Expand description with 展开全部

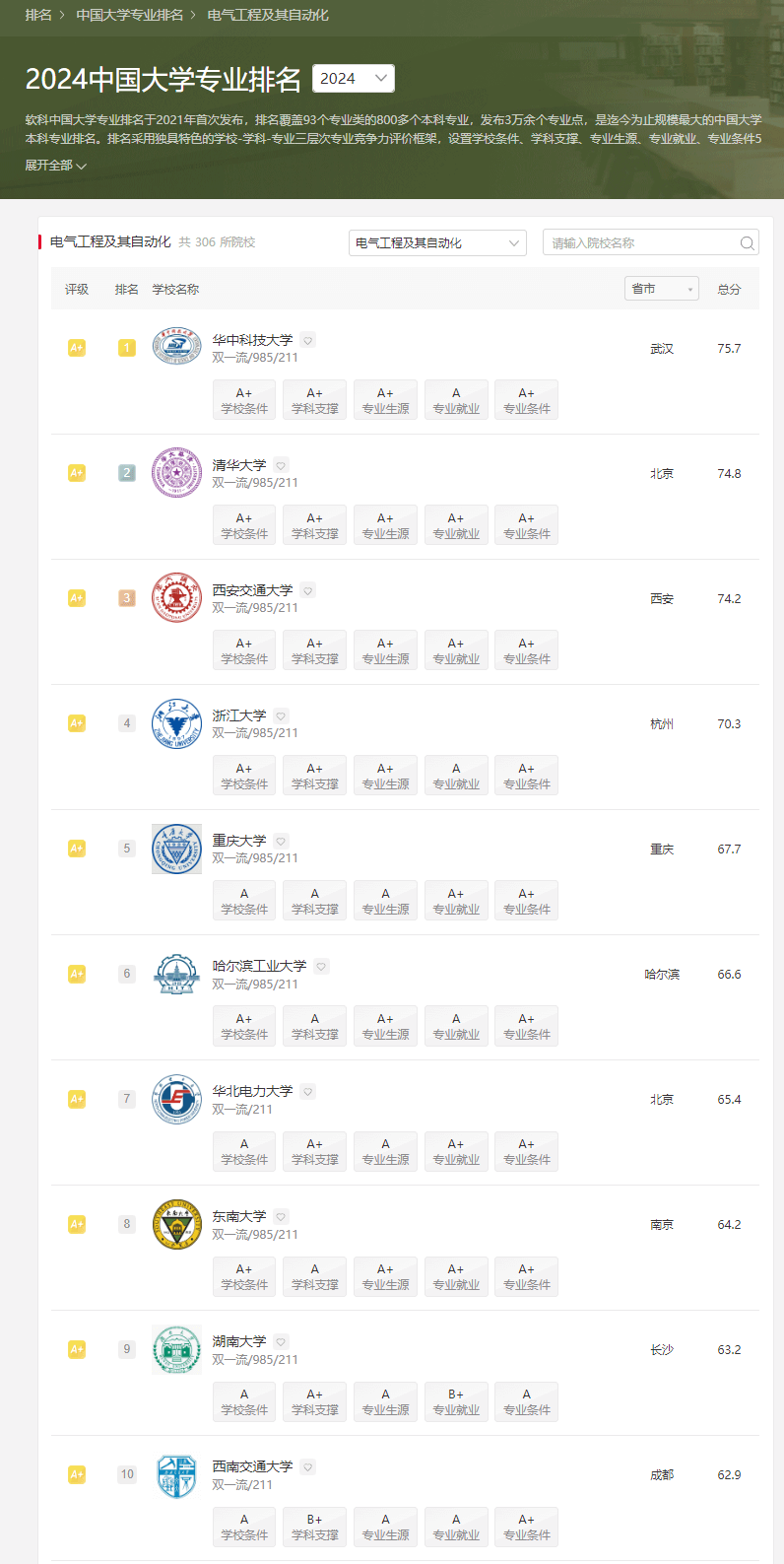56,165
